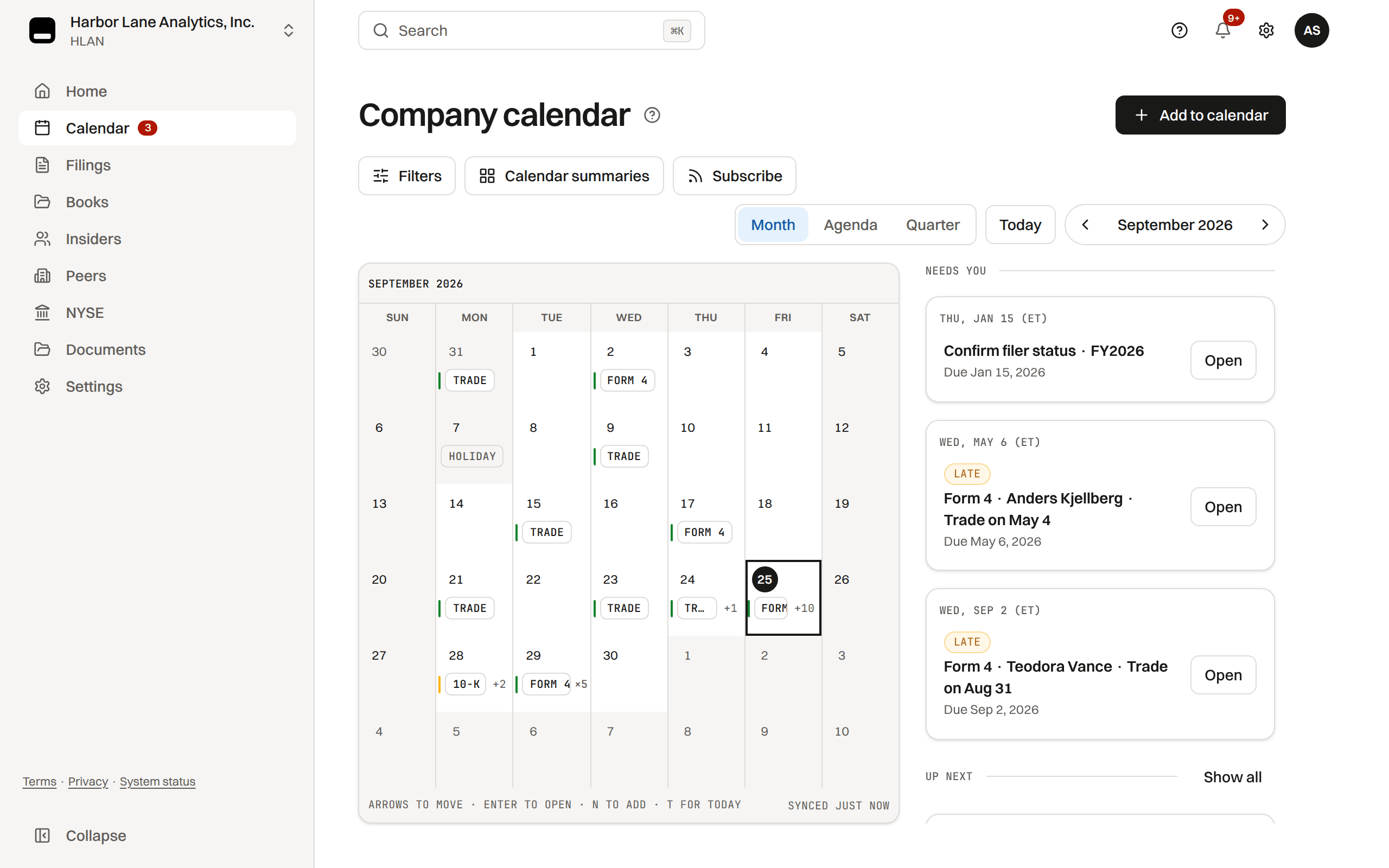This screenshot has height=868, width=1389.
Task: Click the Harbor Lane Analytics logo
Action: (42, 30)
